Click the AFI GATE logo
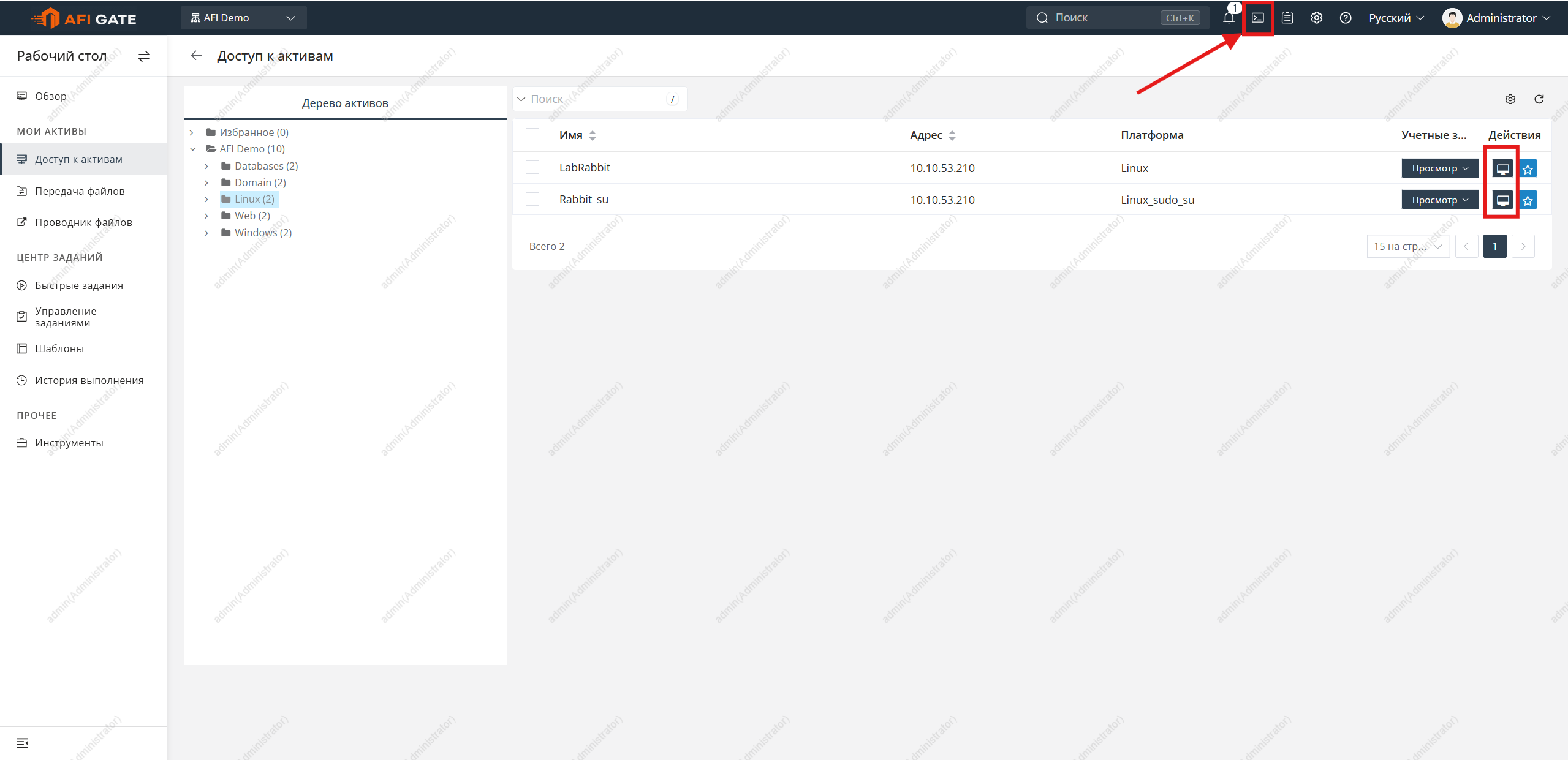 click(84, 18)
